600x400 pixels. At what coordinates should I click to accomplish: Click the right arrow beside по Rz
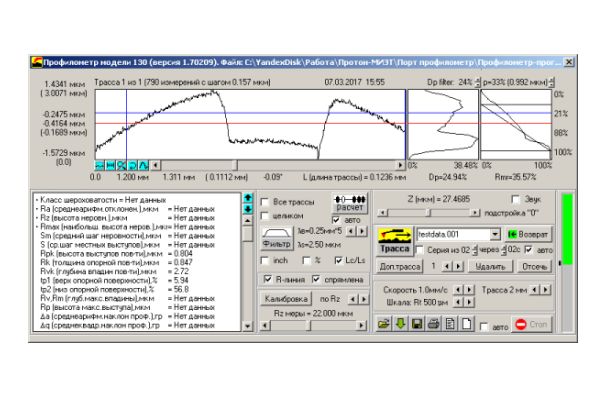click(x=364, y=299)
